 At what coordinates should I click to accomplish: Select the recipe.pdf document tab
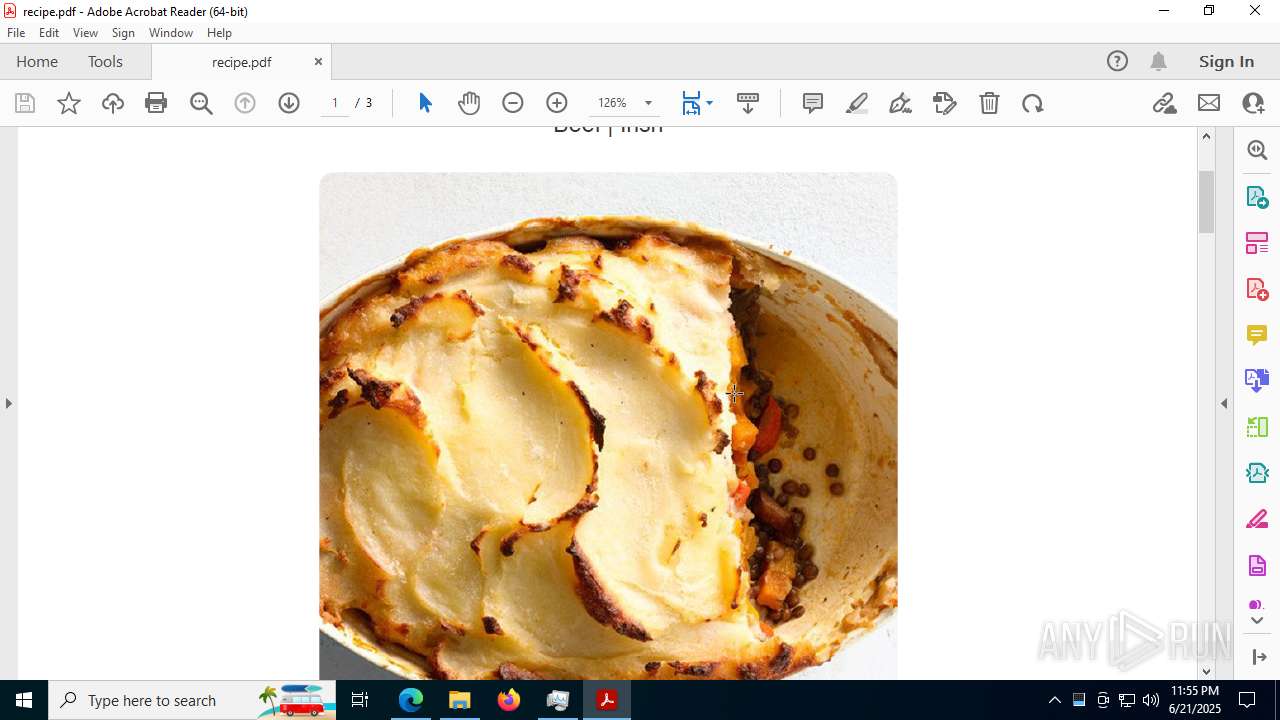point(242,62)
